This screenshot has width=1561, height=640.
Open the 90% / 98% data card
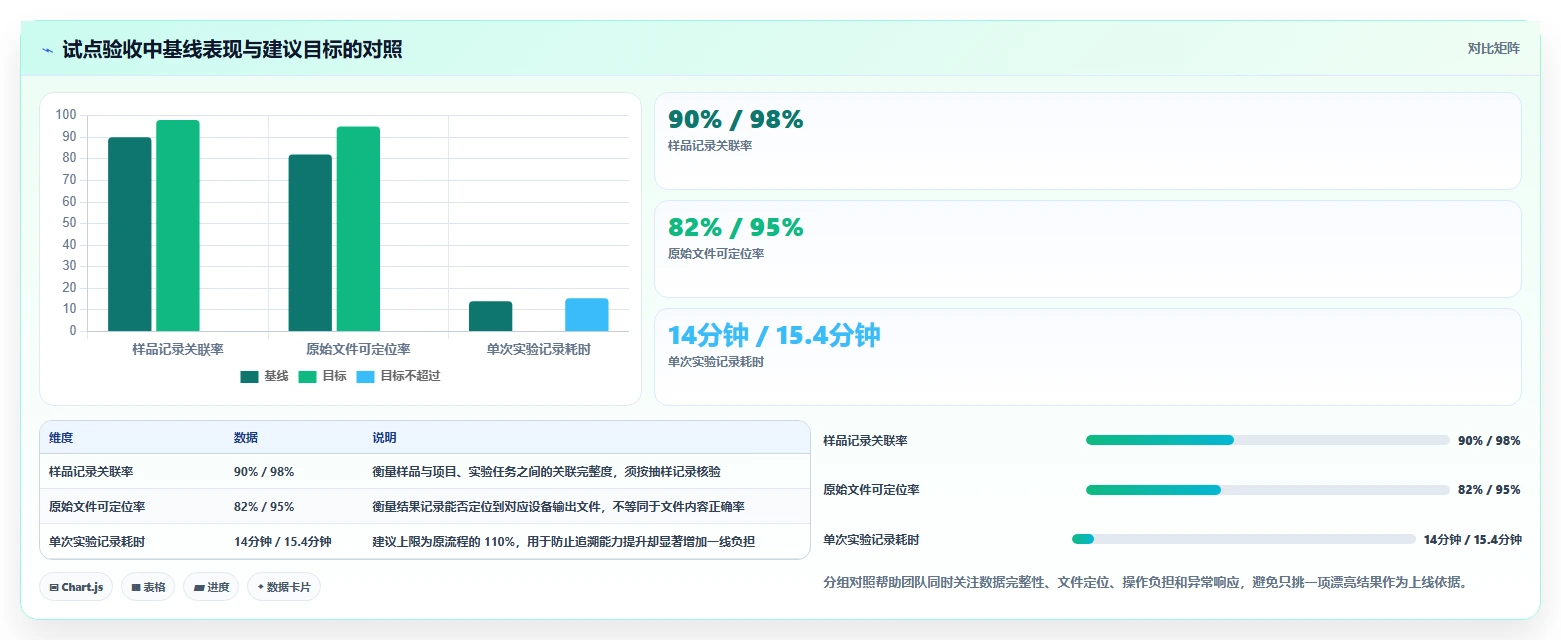coord(1087,141)
